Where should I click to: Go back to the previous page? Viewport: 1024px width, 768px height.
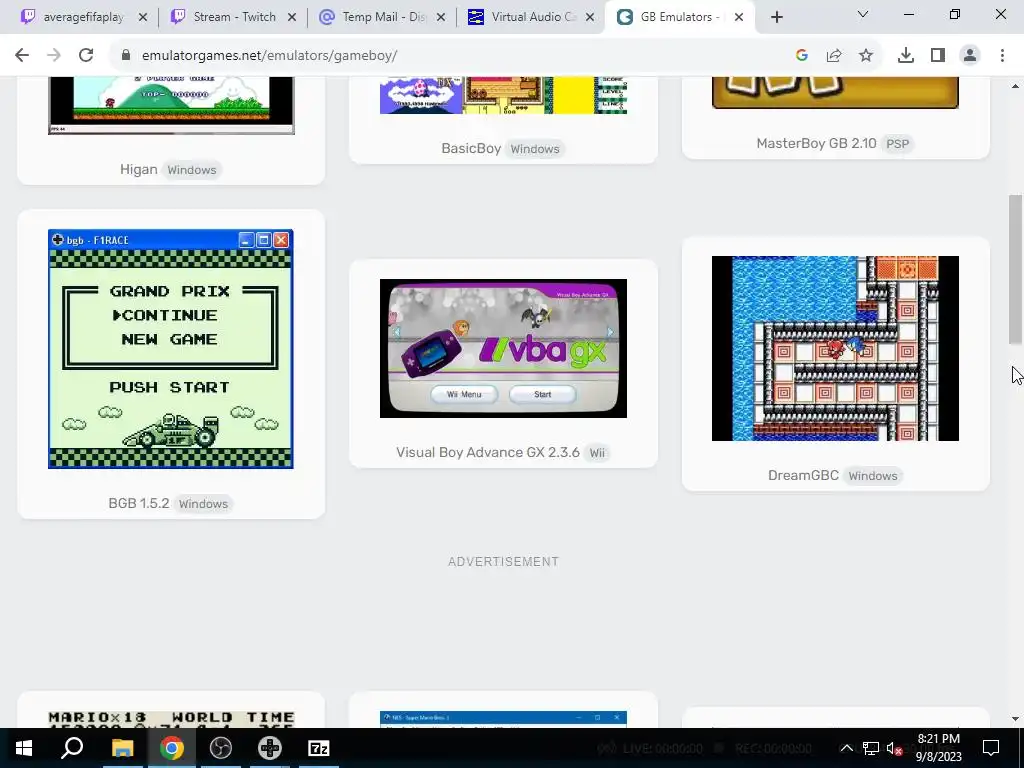22,56
